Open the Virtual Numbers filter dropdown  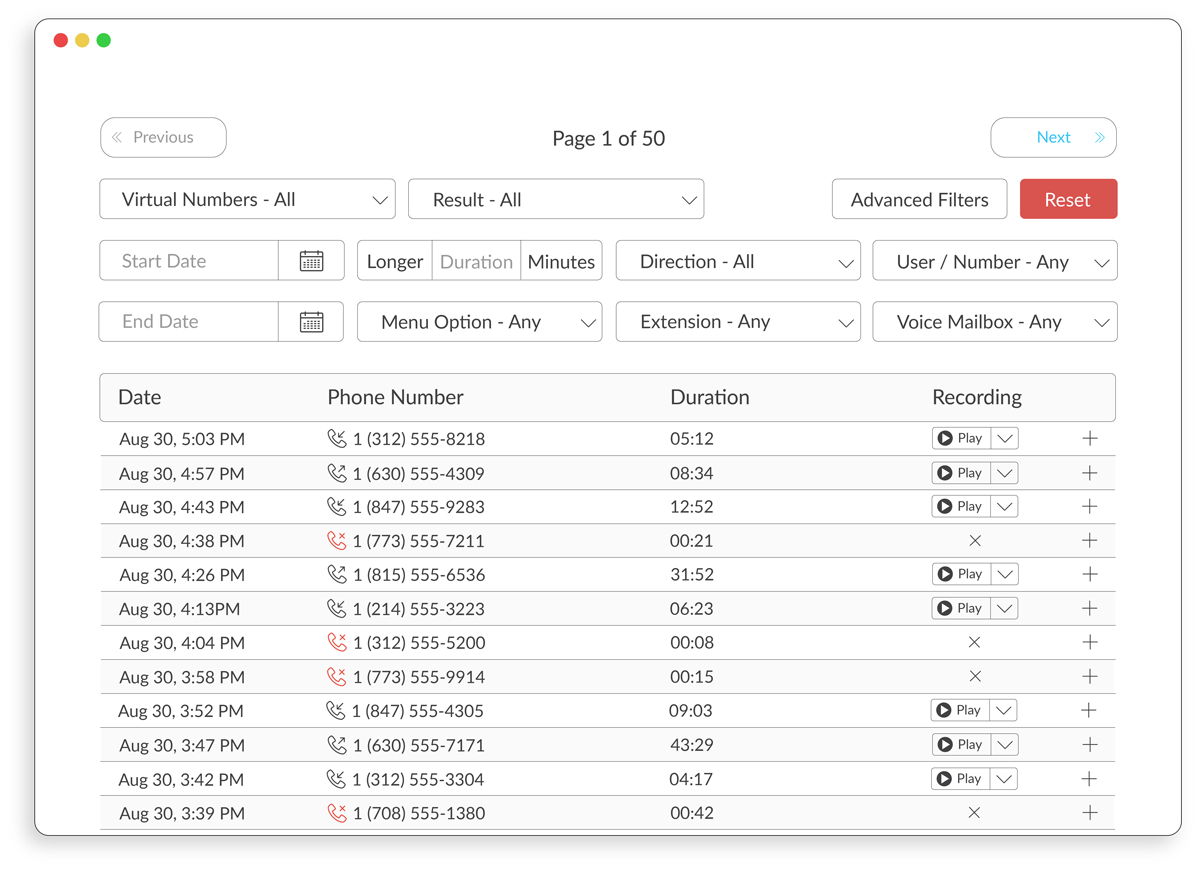pyautogui.click(x=247, y=199)
